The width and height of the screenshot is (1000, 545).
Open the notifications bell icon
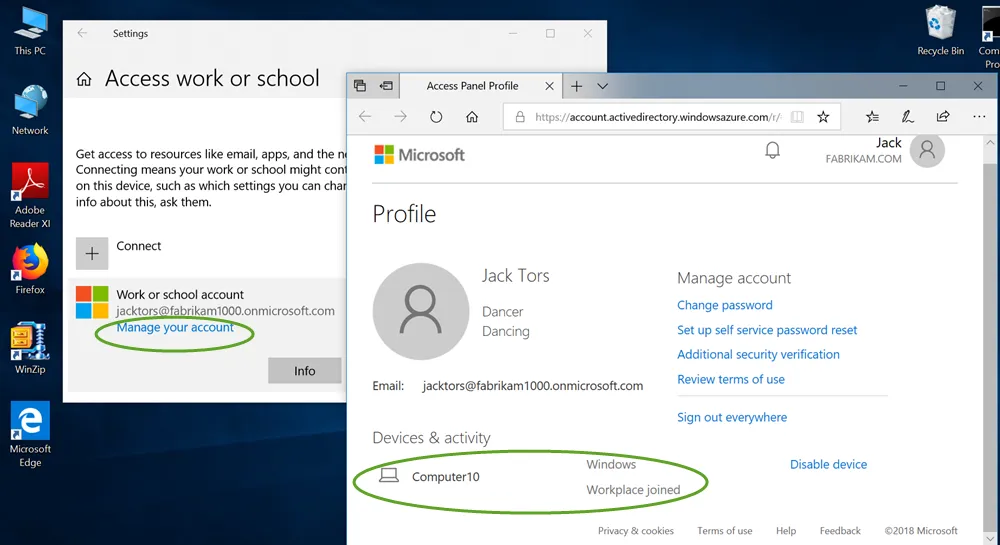772,151
